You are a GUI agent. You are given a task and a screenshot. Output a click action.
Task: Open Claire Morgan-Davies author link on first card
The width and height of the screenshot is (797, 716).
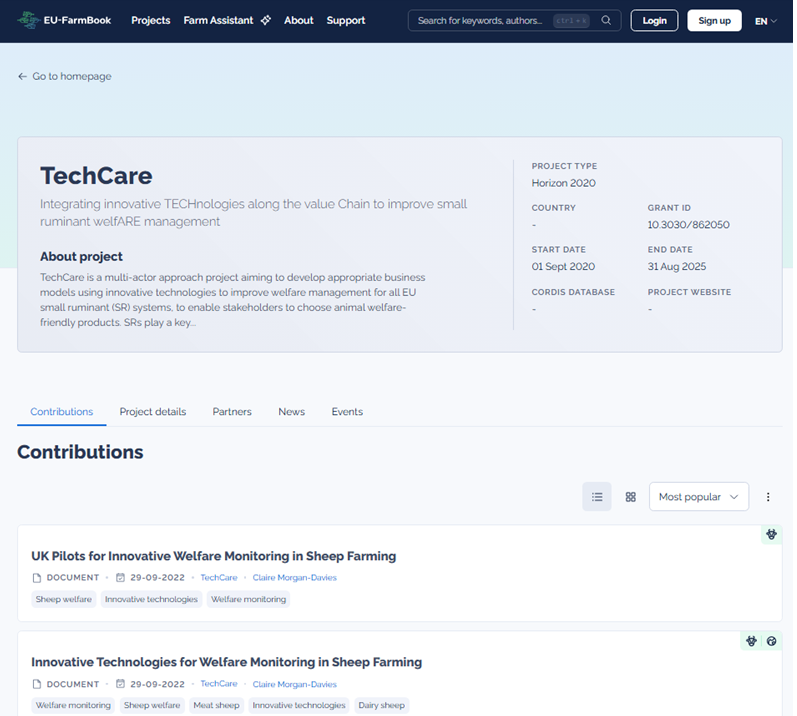pos(294,578)
